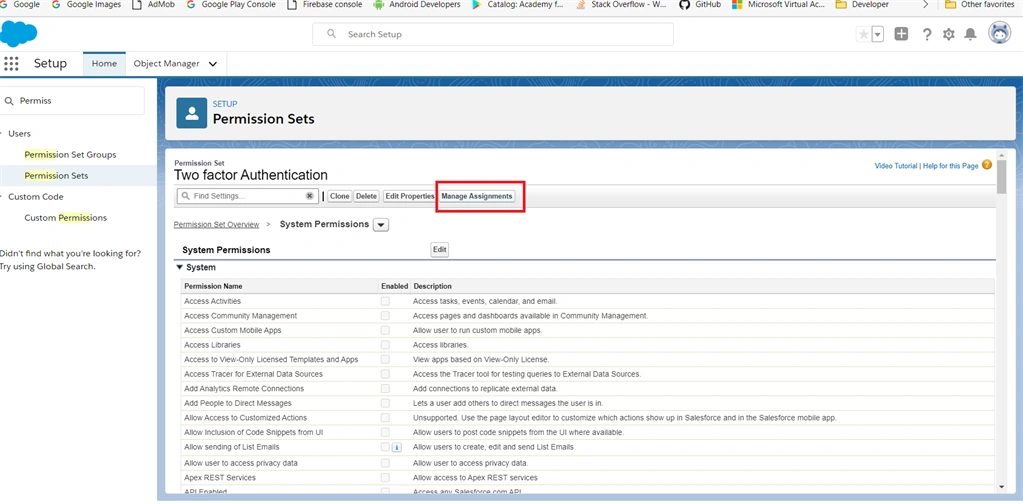1023x504 pixels.
Task: Open the App Launcher grid icon
Action: pyautogui.click(x=11, y=63)
